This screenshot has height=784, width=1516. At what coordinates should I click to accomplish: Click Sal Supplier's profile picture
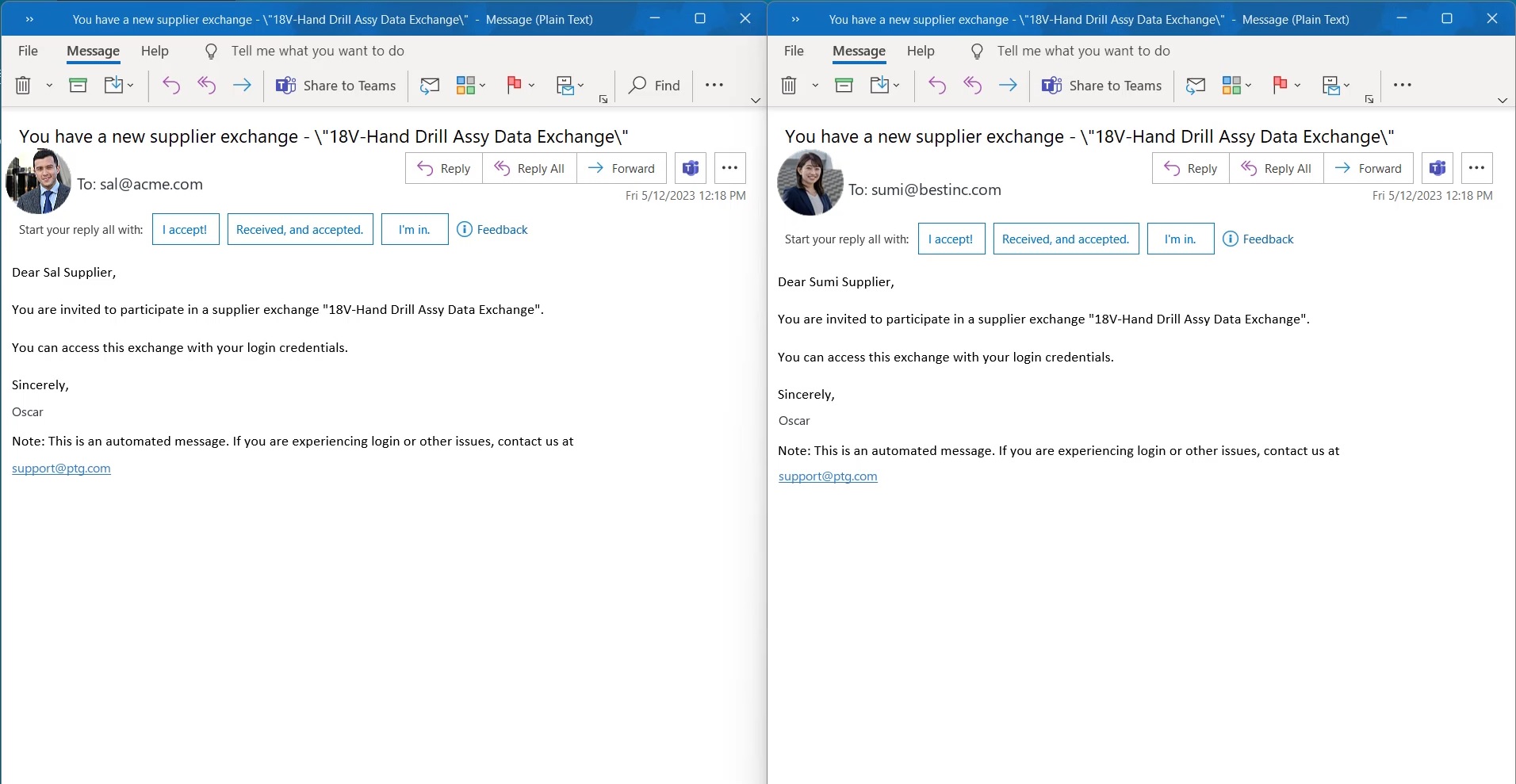pos(38,182)
